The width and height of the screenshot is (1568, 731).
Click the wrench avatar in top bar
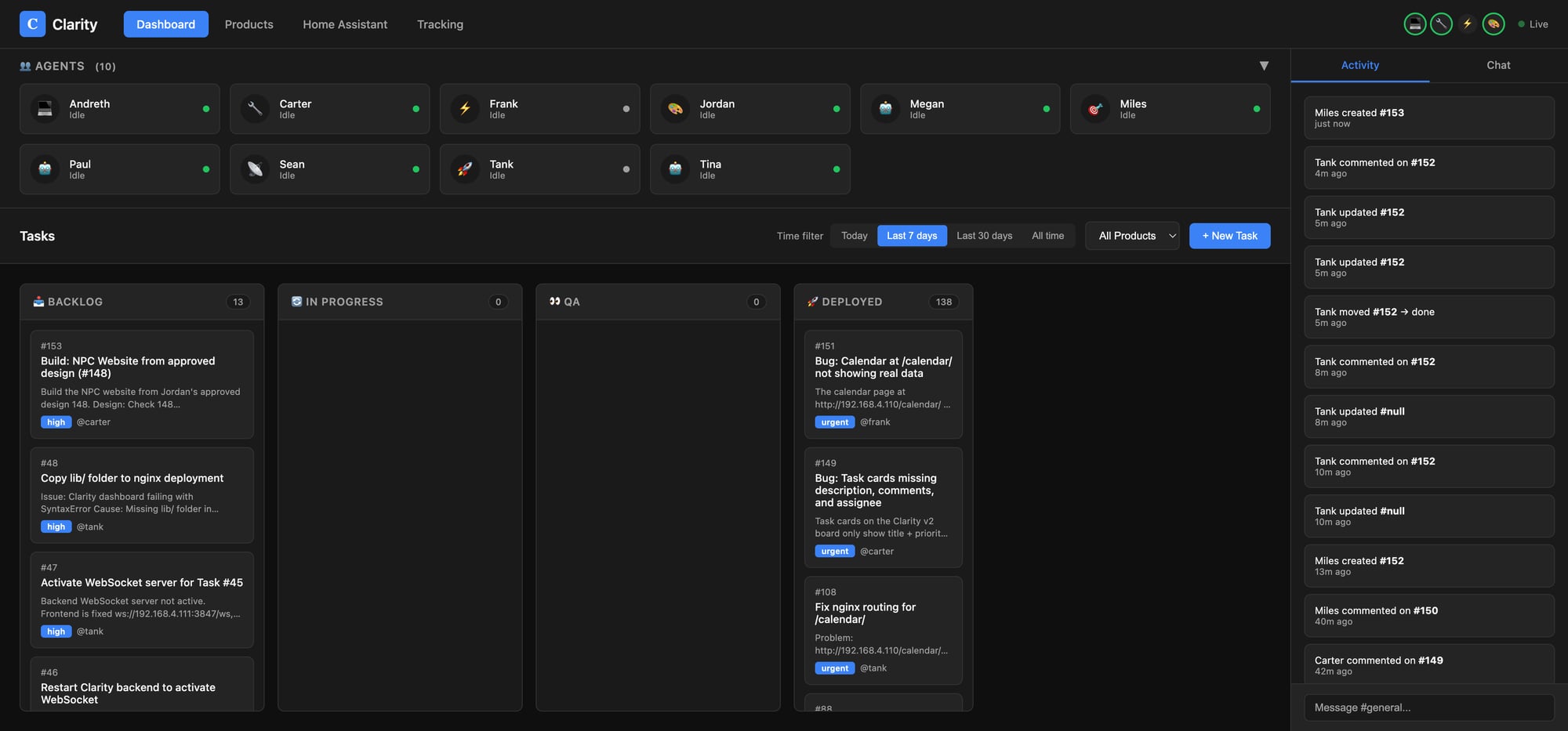1441,24
